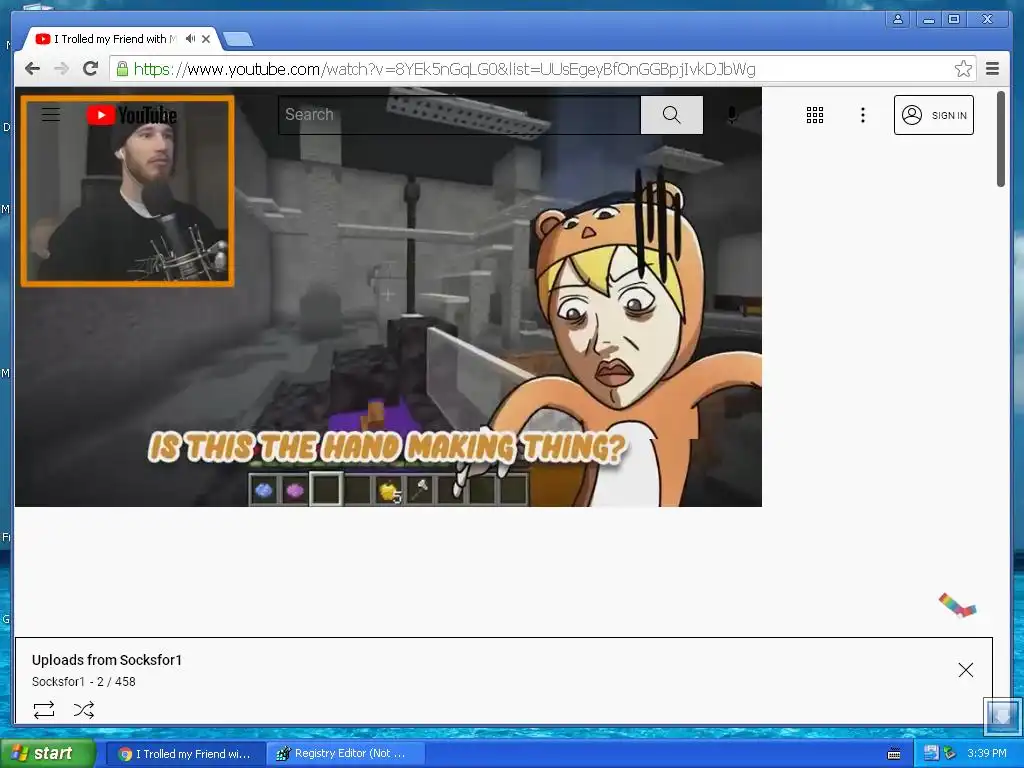
Task: Switch to Chrome taskbar item
Action: (185, 754)
